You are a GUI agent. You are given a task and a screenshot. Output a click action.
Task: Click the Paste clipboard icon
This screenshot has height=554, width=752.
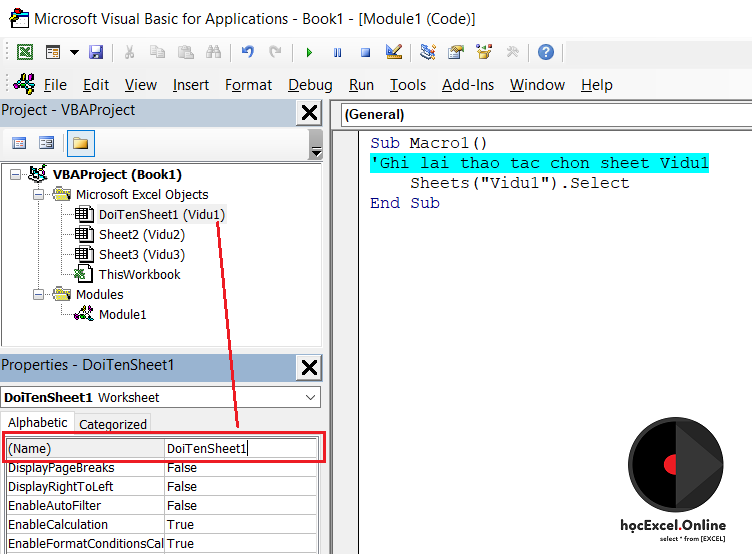point(186,52)
